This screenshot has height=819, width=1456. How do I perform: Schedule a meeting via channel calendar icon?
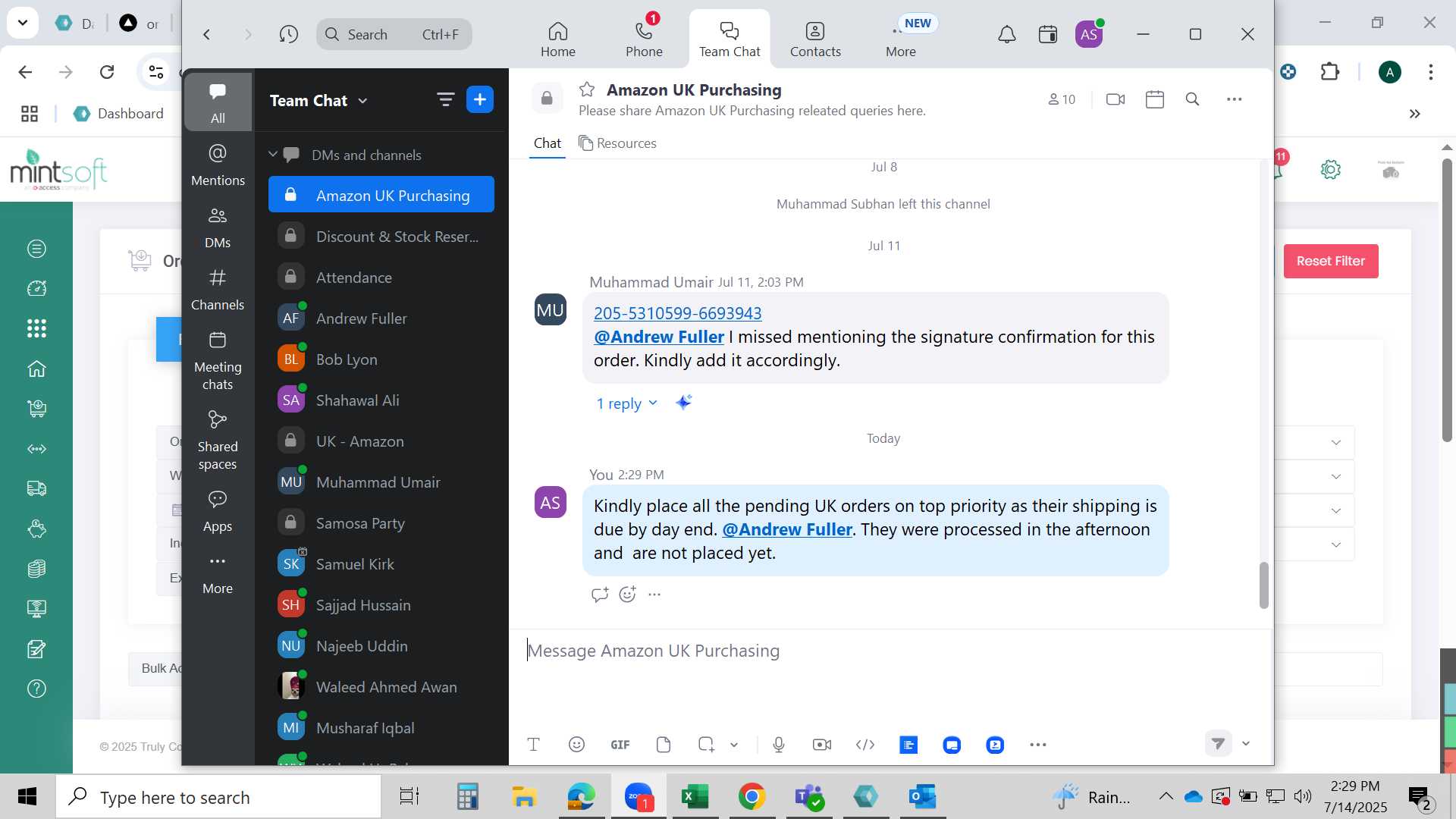coord(1155,99)
